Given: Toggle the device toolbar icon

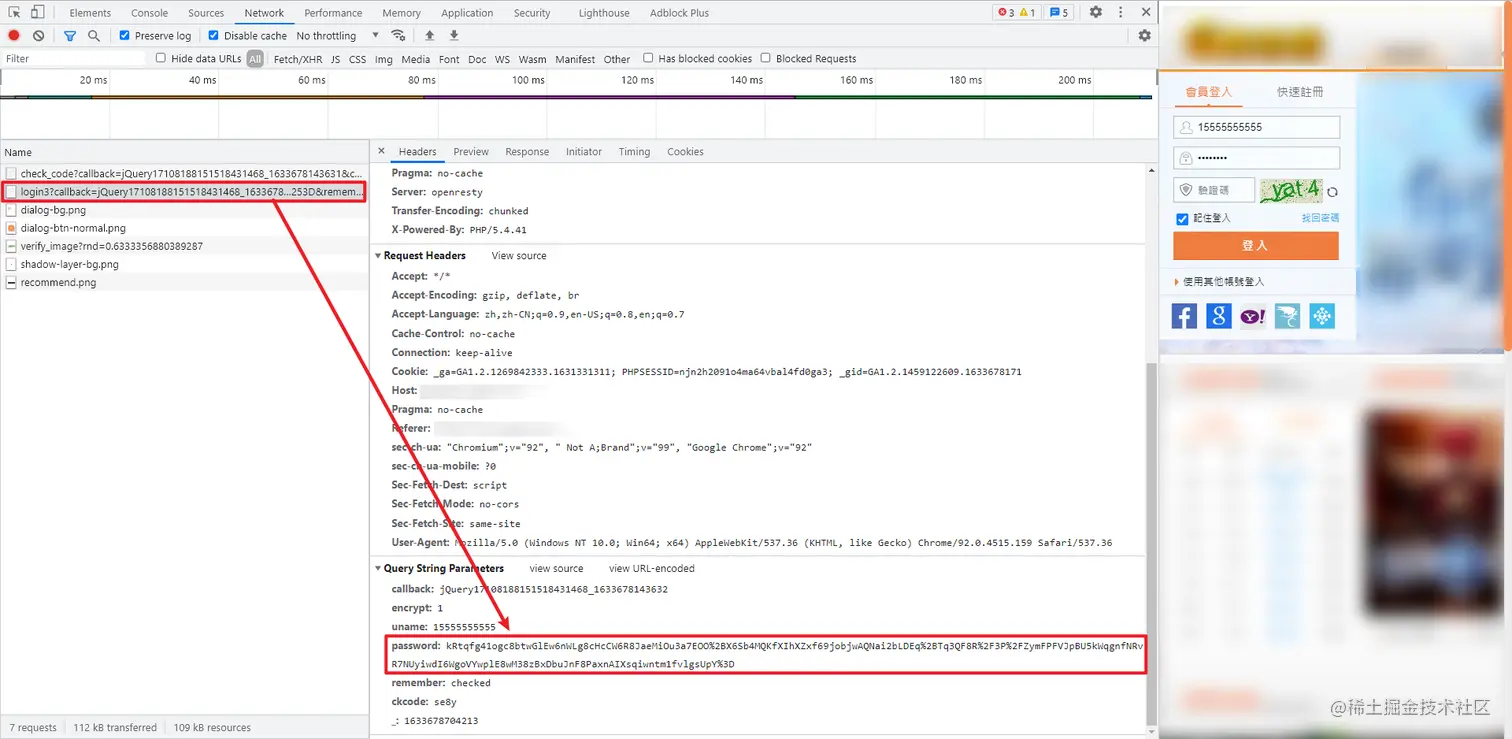Looking at the screenshot, I should coord(37,12).
